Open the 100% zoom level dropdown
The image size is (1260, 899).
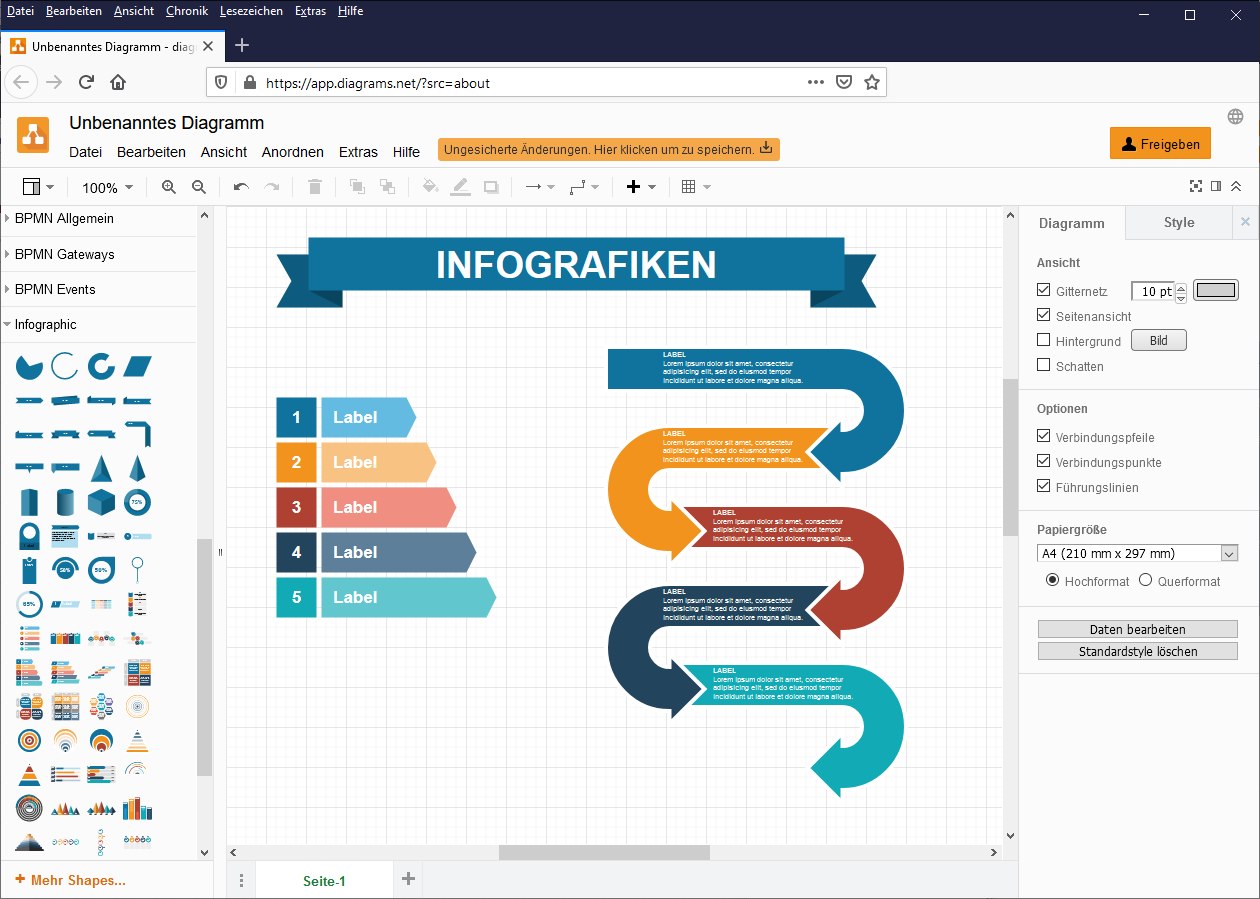coord(107,188)
